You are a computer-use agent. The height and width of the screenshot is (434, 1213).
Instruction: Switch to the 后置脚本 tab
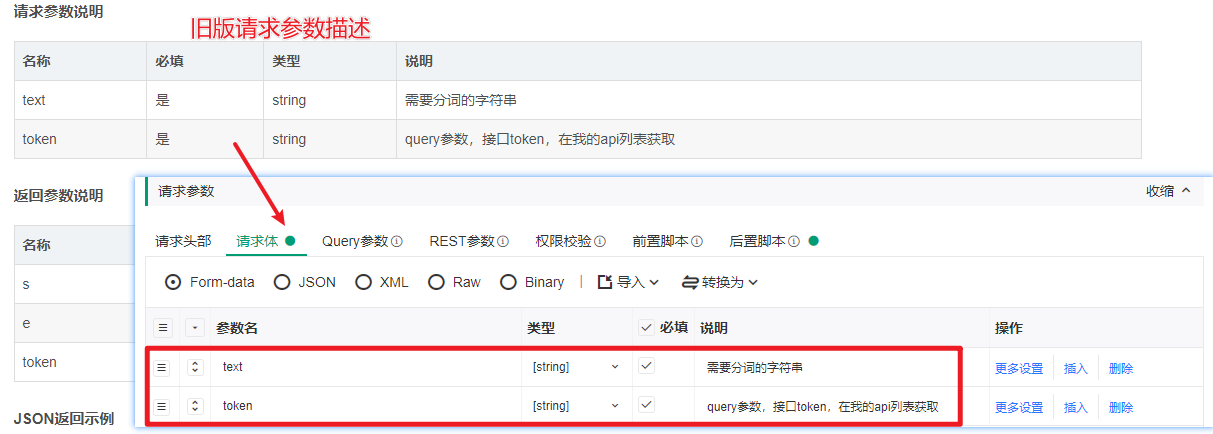[x=757, y=241]
